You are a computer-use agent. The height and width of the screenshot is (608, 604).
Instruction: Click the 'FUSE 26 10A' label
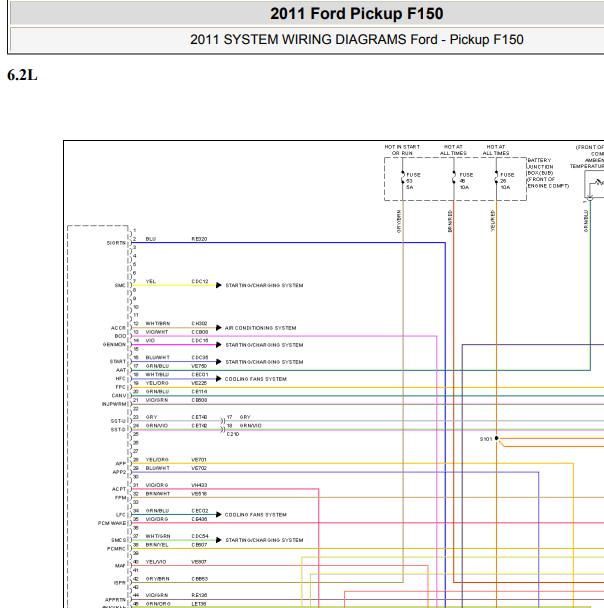(507, 181)
